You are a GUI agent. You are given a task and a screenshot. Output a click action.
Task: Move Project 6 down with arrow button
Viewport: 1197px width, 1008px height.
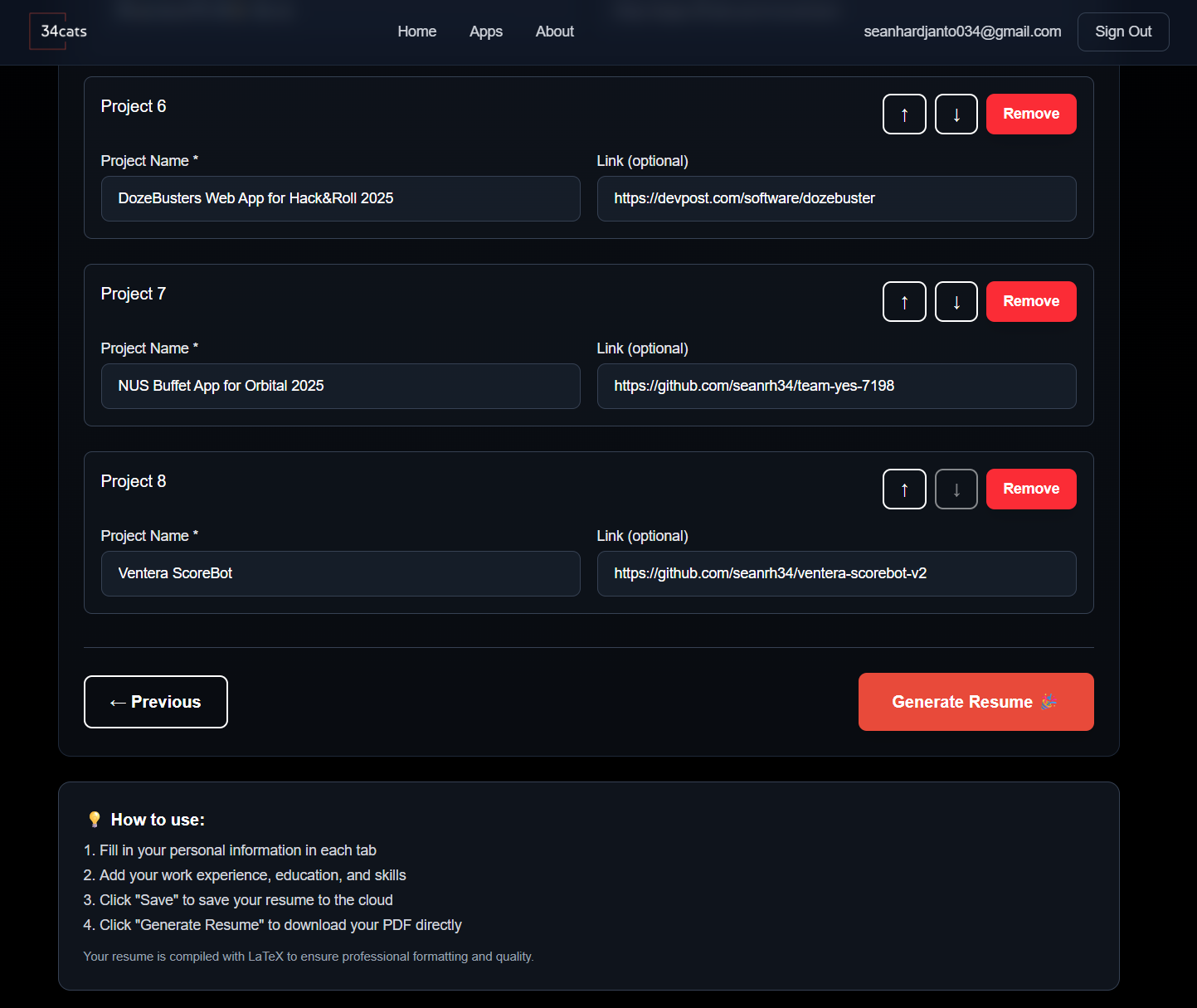point(956,114)
